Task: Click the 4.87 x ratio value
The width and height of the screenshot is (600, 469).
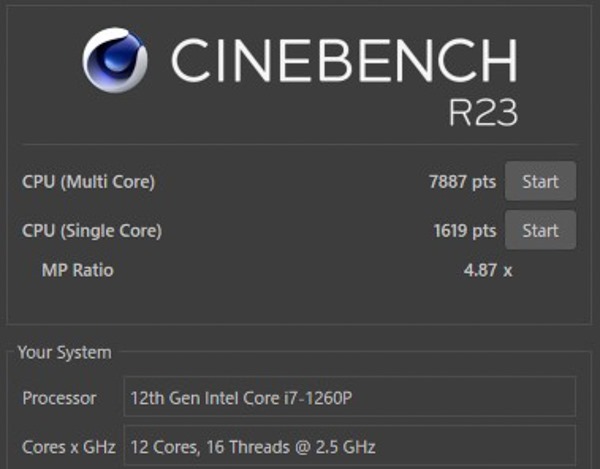Action: [488, 270]
